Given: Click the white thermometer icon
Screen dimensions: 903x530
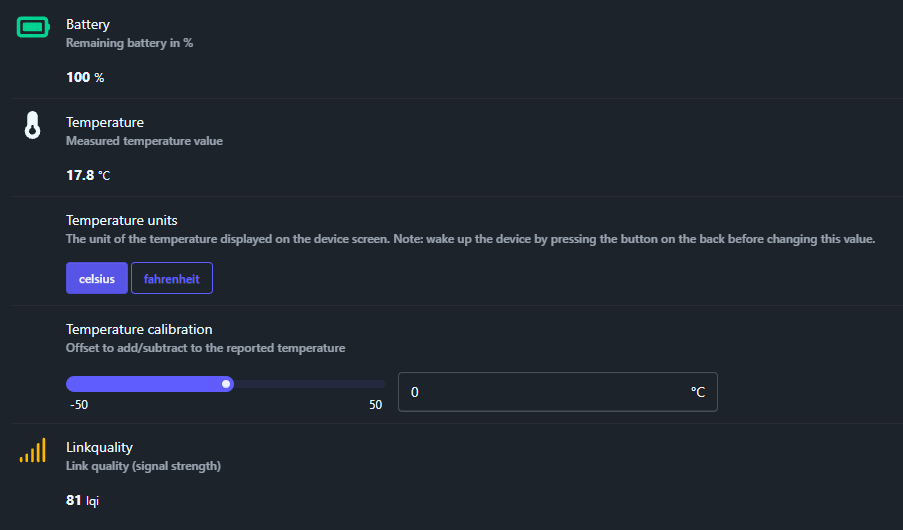Looking at the screenshot, I should (x=33, y=126).
